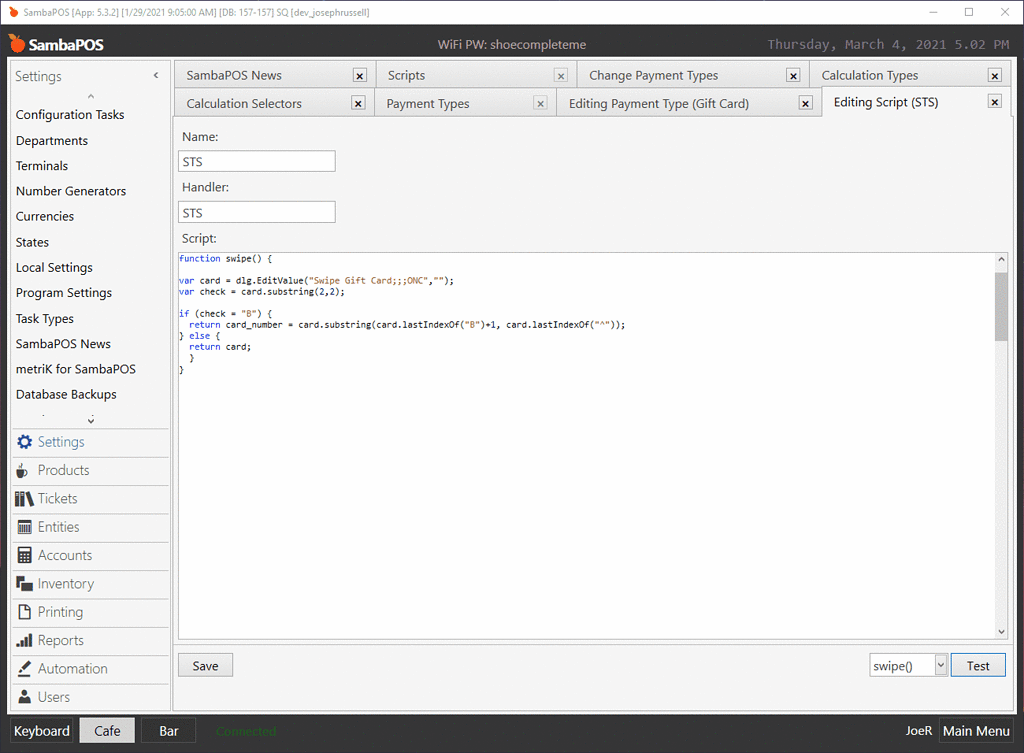Viewport: 1024px width, 753px height.
Task: Click the SambaPOS flame logo
Action: (x=17, y=44)
